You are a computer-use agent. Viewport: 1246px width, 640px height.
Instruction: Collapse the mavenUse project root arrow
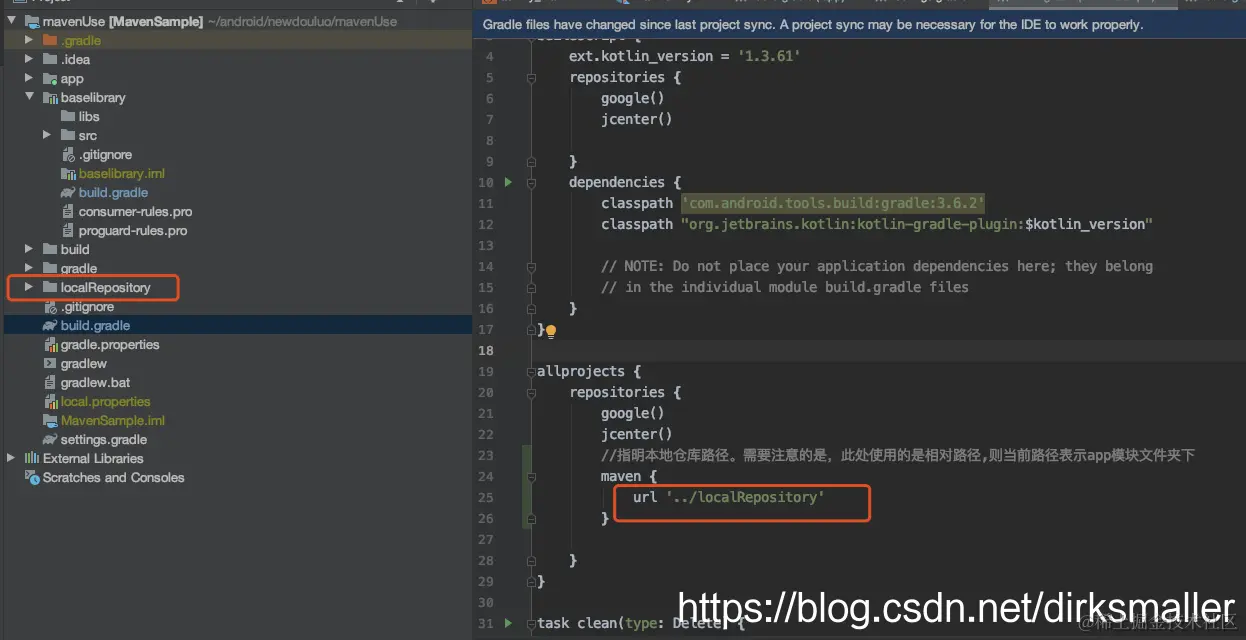(x=12, y=21)
